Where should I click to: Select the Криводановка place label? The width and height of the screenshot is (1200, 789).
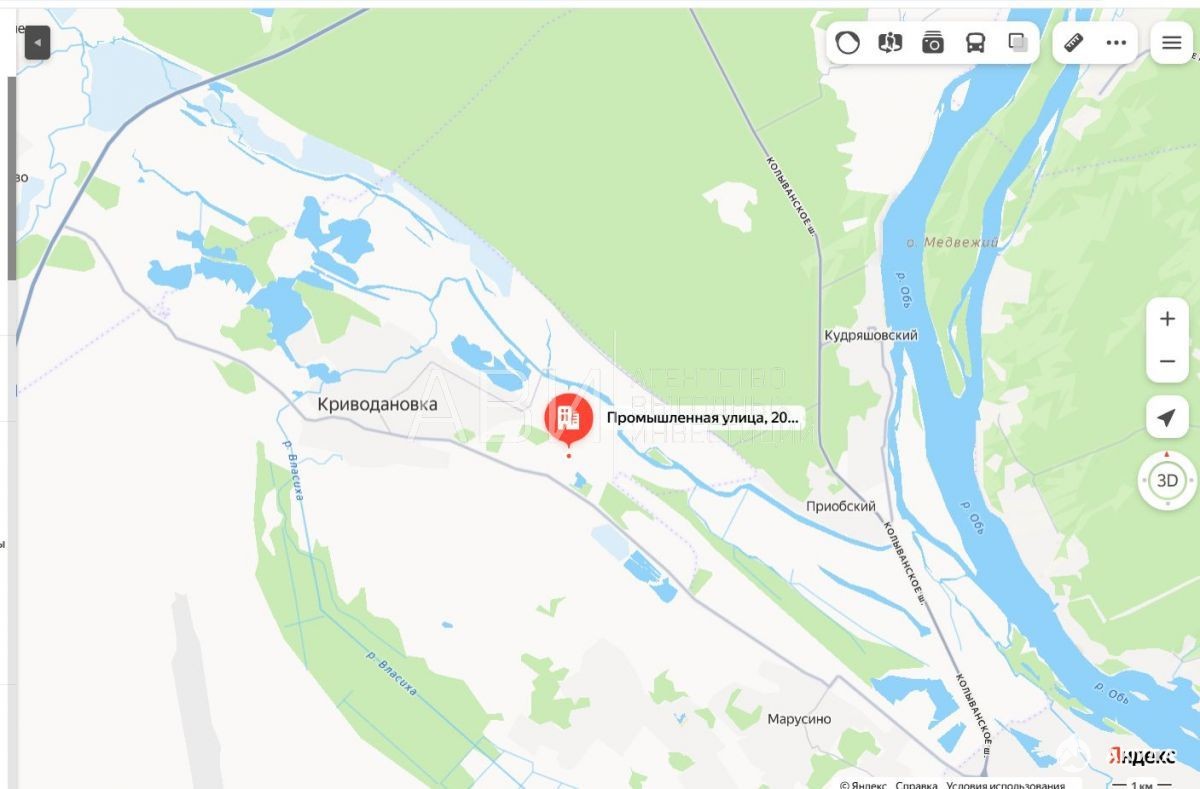377,404
